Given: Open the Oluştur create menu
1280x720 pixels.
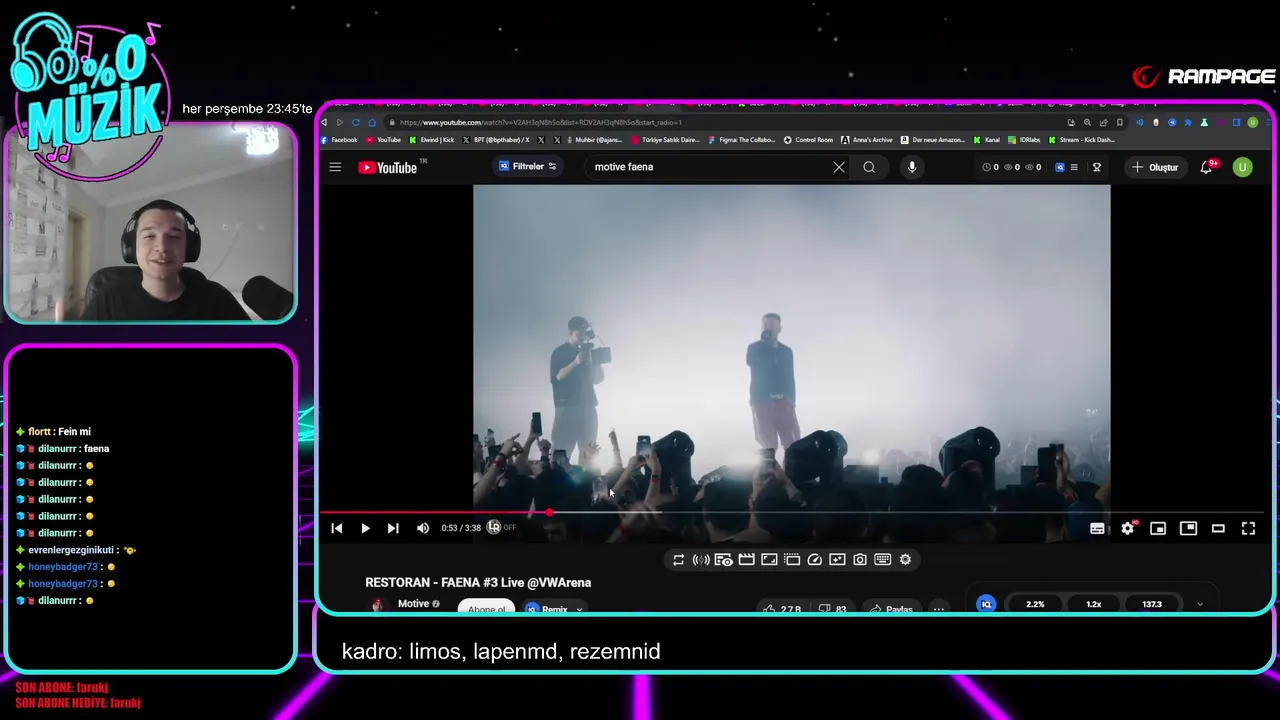Looking at the screenshot, I should point(1155,167).
